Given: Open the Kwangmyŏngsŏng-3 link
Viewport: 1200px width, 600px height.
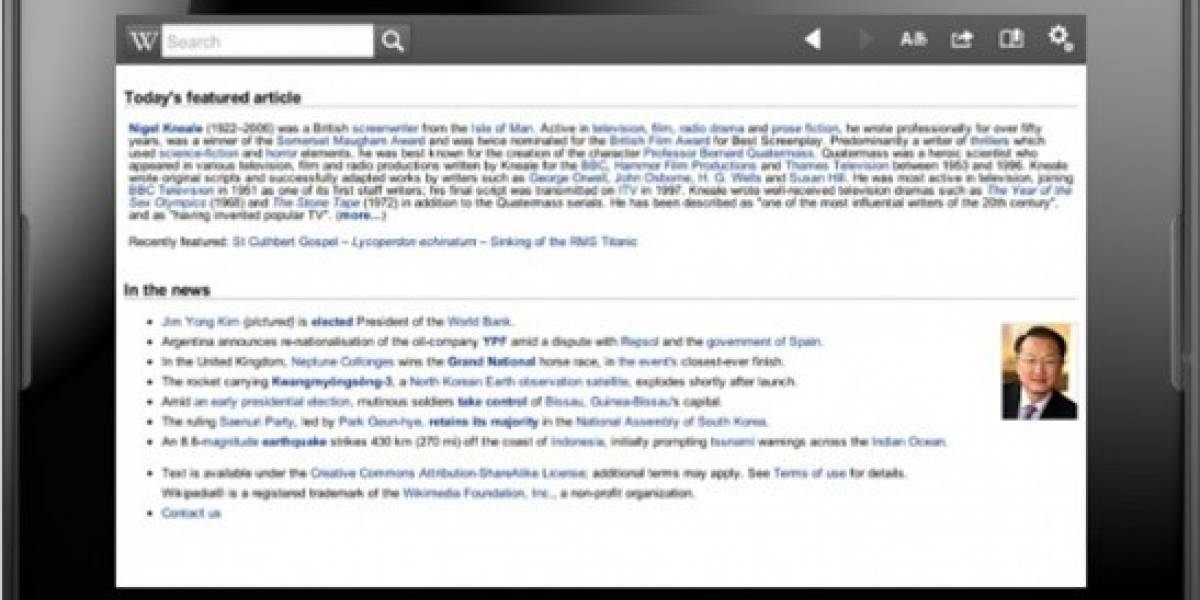Looking at the screenshot, I should (333, 382).
